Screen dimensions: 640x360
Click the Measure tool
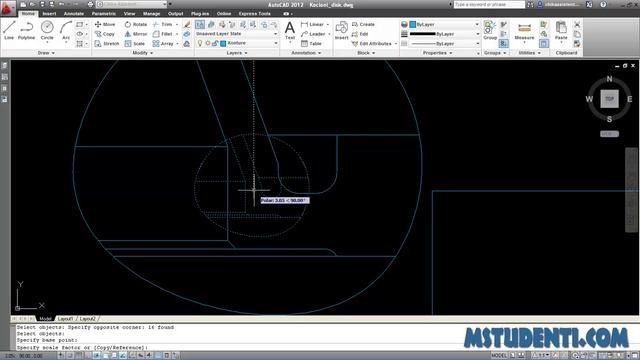524,31
